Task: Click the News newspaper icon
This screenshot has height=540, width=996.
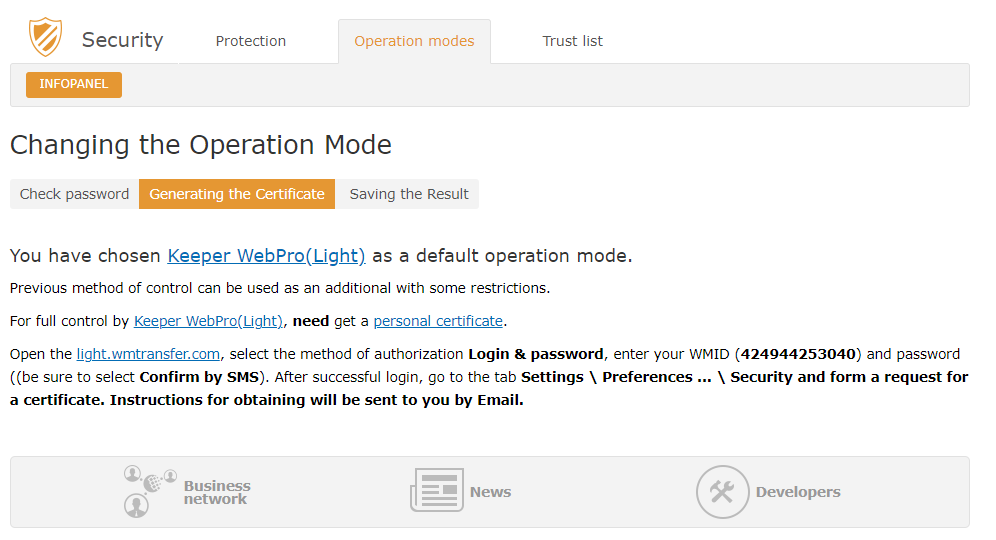Action: (436, 490)
